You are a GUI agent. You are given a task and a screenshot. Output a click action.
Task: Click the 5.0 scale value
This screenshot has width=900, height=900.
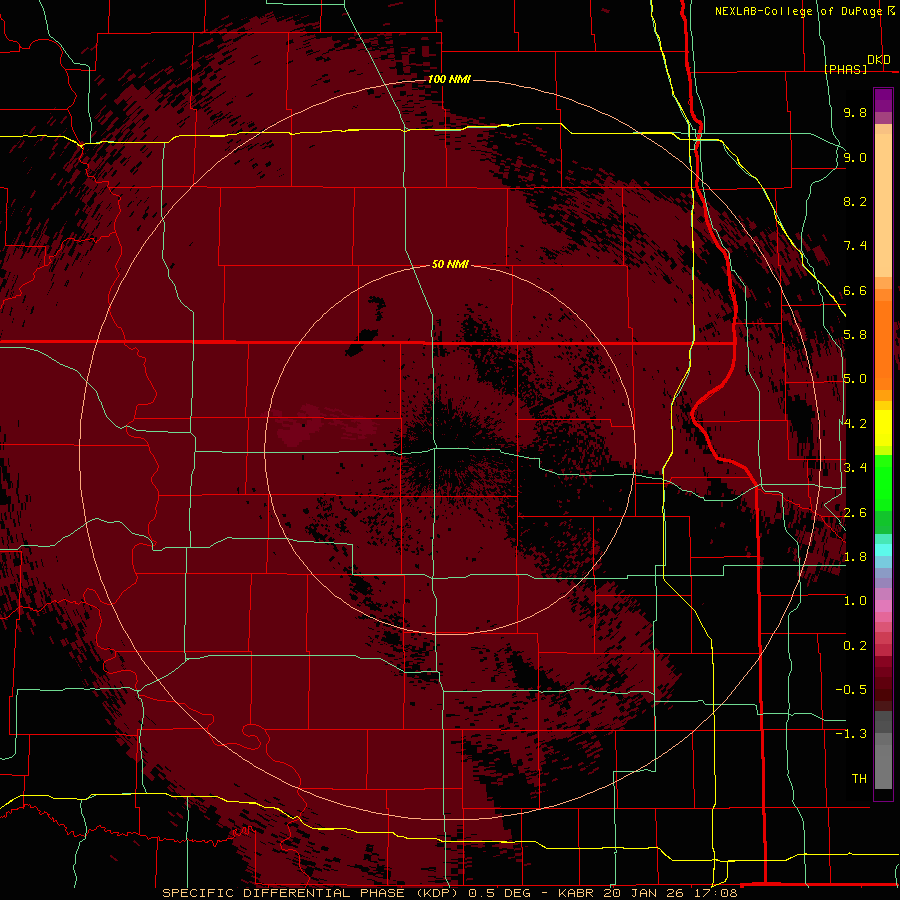click(855, 379)
